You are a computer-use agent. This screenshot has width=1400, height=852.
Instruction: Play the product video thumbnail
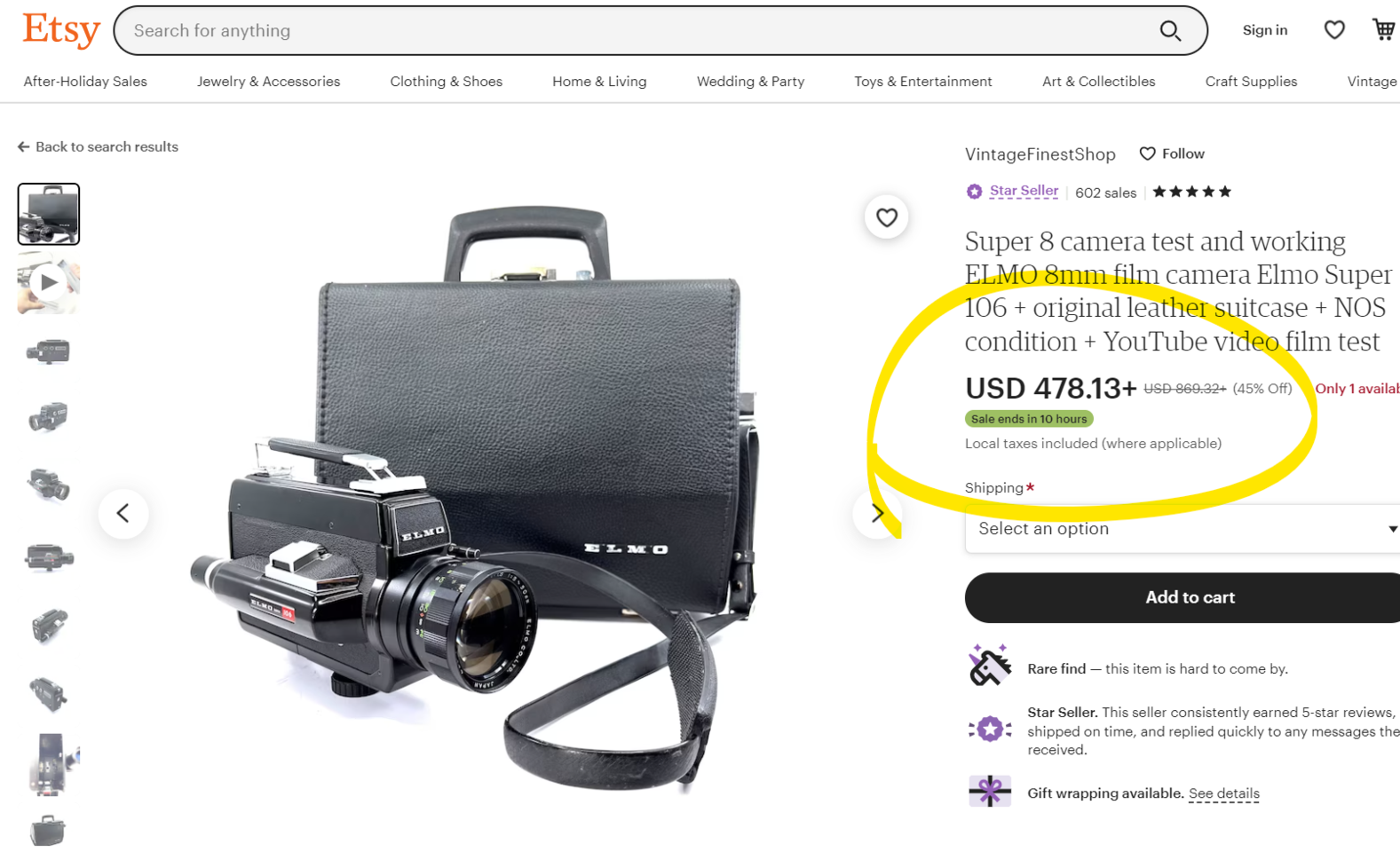click(49, 283)
